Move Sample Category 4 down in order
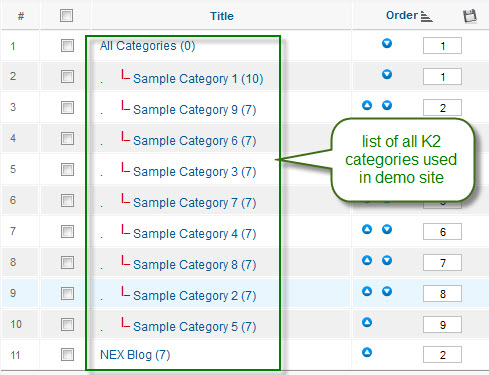The image size is (489, 375). [x=387, y=229]
